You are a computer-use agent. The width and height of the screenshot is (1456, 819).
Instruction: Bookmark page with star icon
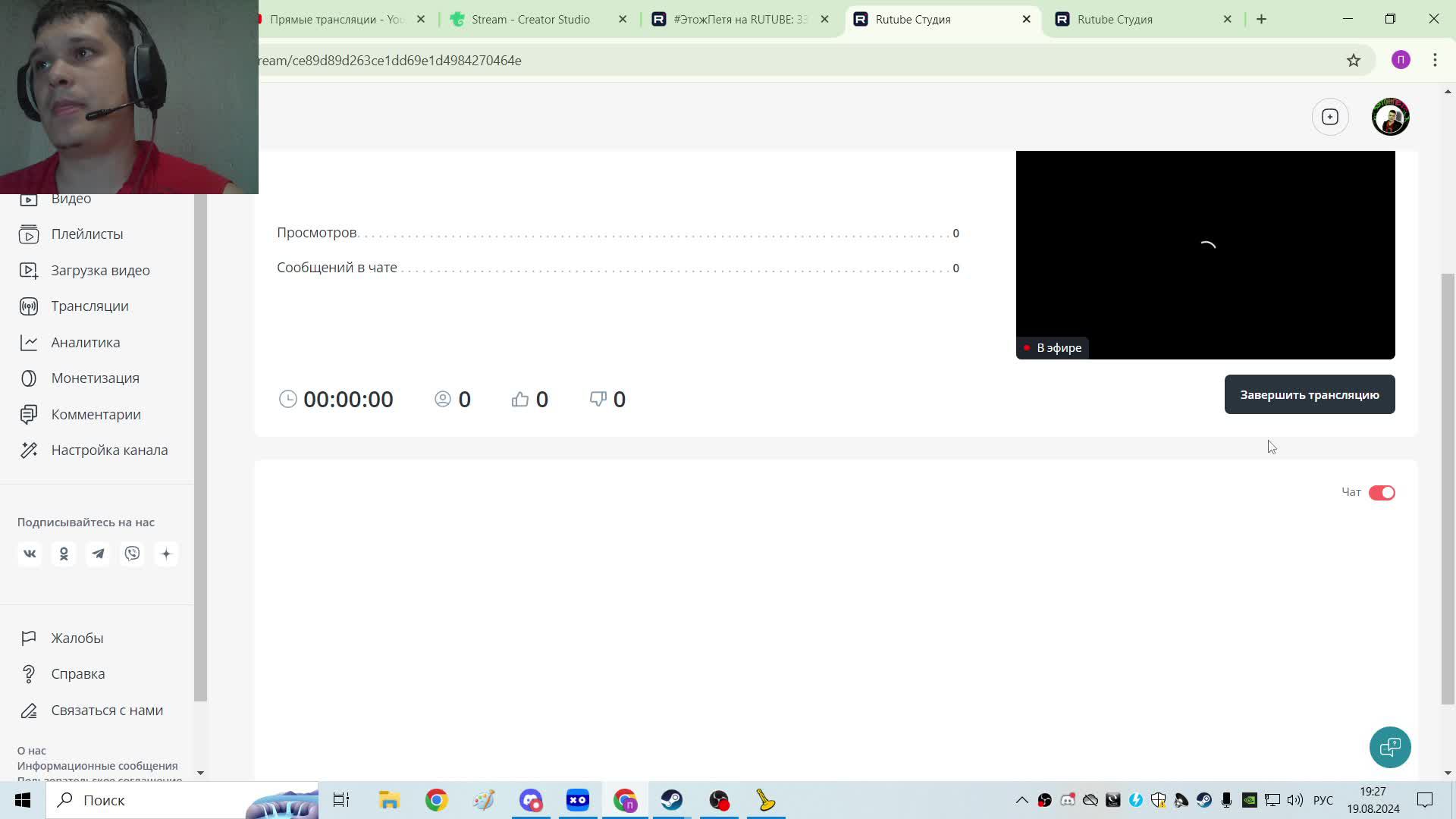(x=1353, y=61)
